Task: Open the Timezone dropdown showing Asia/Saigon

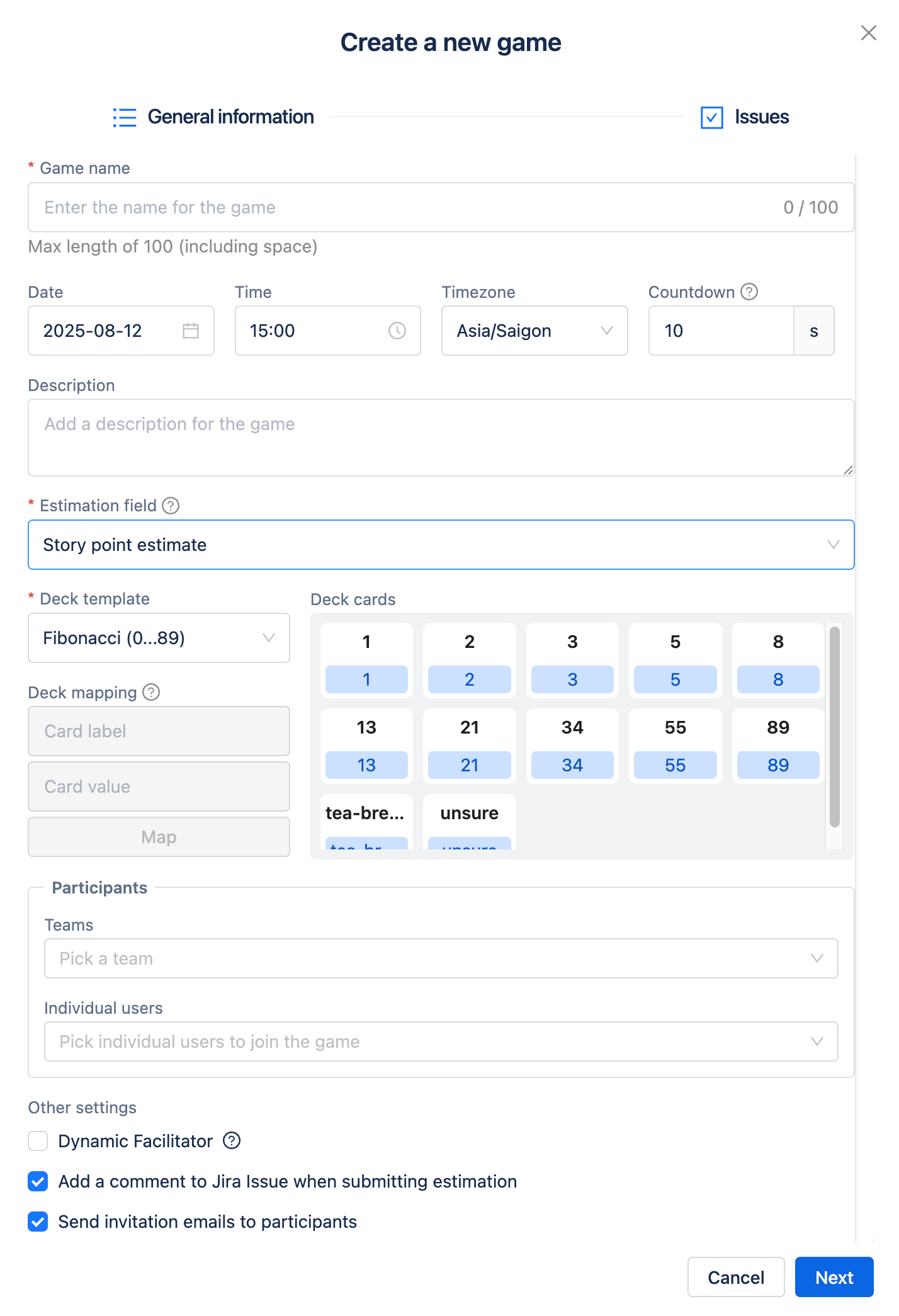Action: 534,331
